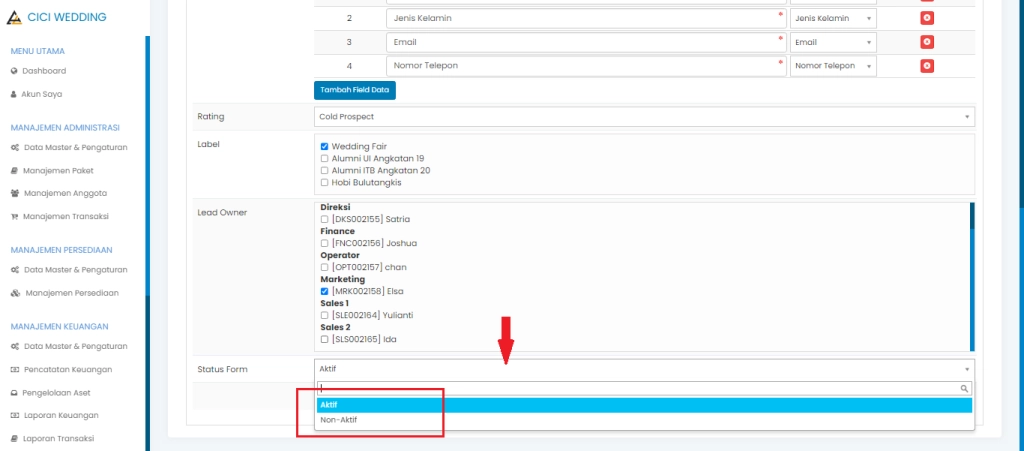Open Dashboard from the sidebar menu
The height and width of the screenshot is (451, 1024).
click(x=44, y=71)
